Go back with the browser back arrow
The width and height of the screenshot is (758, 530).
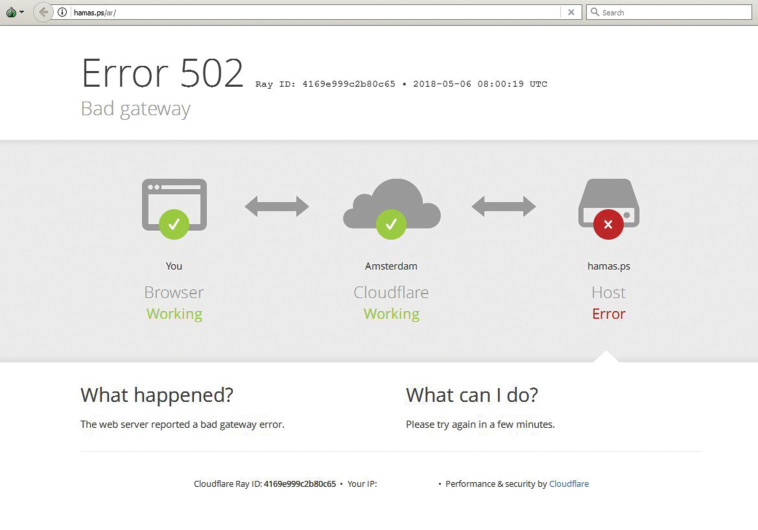(x=44, y=12)
